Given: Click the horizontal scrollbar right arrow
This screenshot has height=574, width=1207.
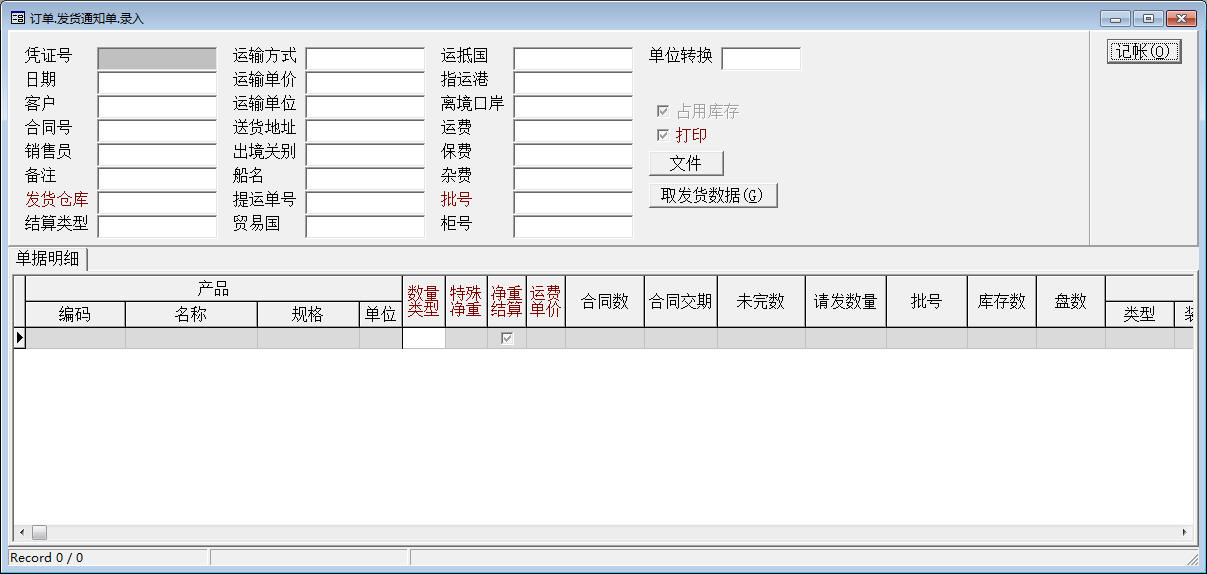Looking at the screenshot, I should (x=1185, y=533).
